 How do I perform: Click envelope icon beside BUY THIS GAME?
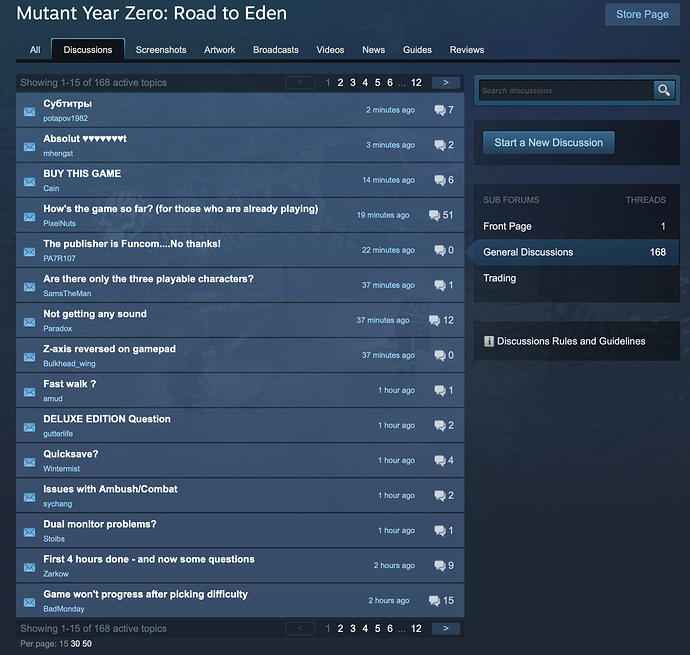point(29,182)
